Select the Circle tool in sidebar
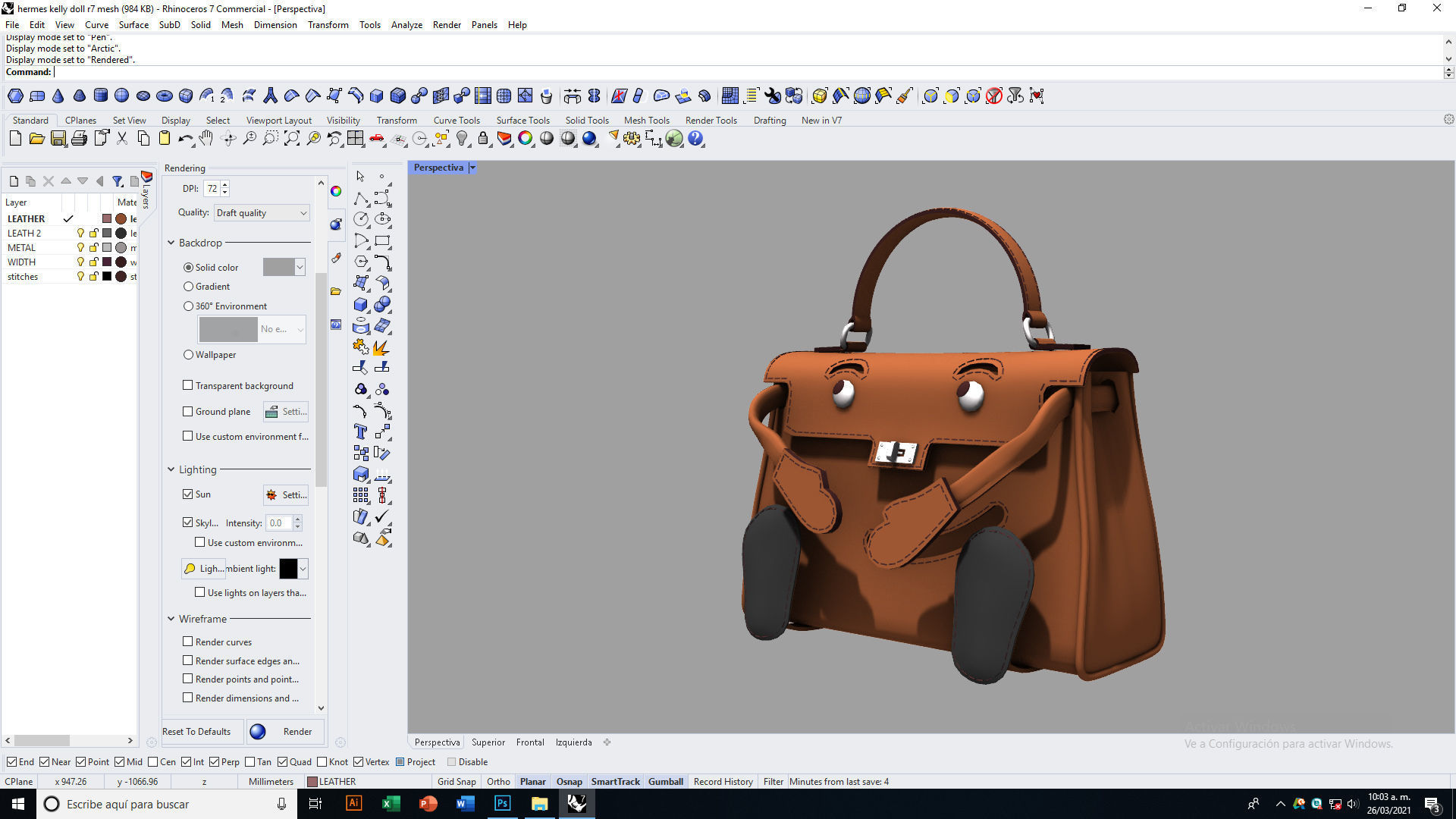The height and width of the screenshot is (819, 1456). [361, 220]
